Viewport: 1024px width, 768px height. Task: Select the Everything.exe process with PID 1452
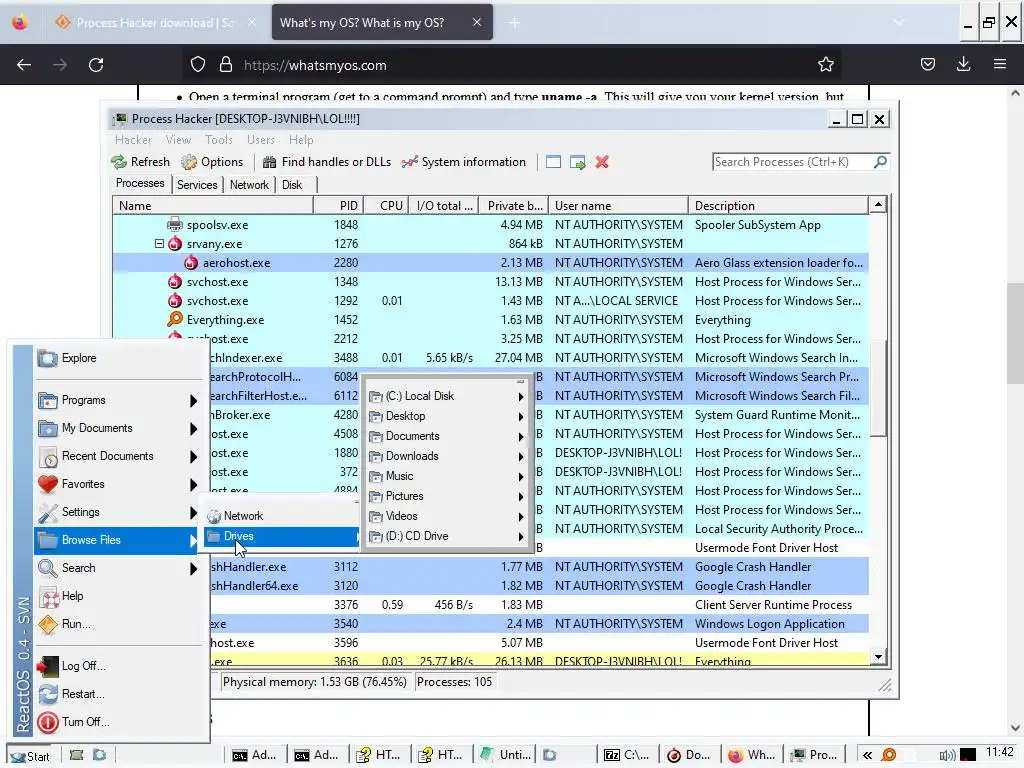pyautogui.click(x=490, y=320)
